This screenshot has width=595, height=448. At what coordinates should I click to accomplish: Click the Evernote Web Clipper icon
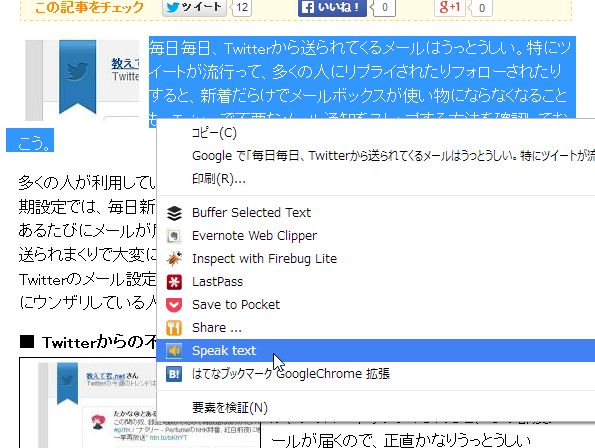pos(174,236)
